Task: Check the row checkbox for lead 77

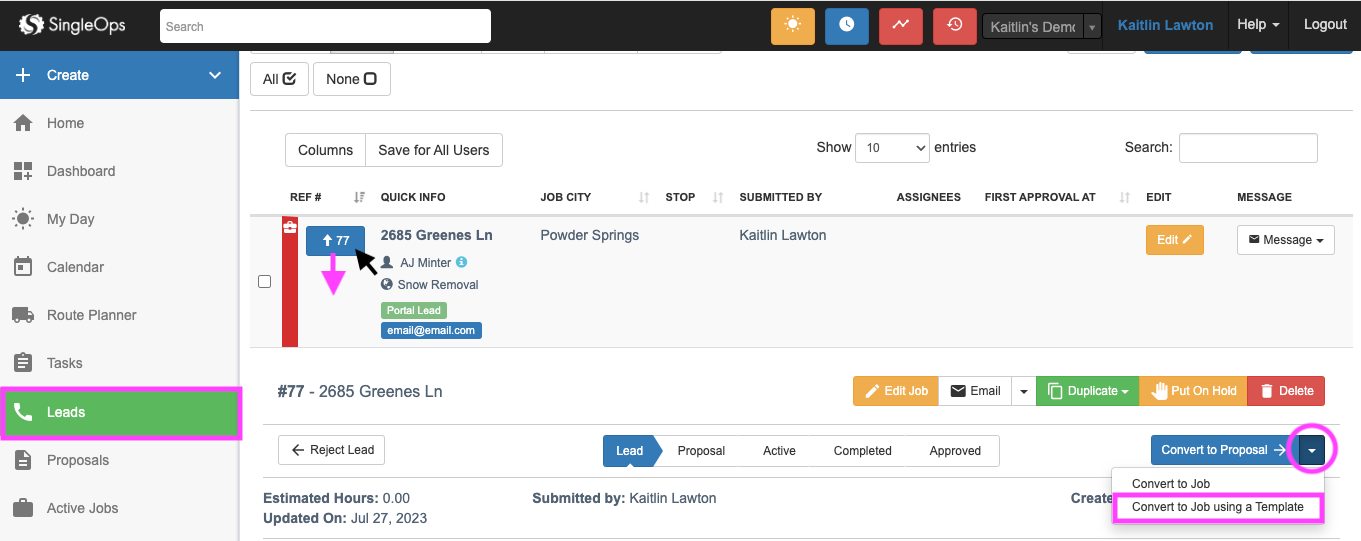Action: pos(265,282)
